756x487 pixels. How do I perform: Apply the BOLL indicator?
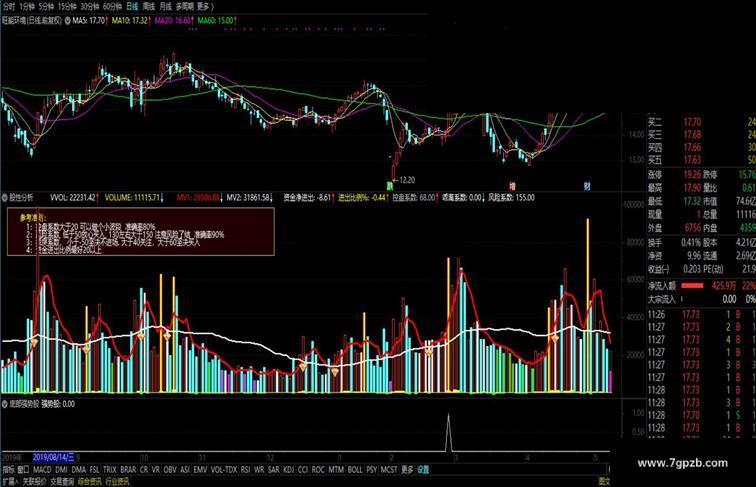tap(355, 469)
